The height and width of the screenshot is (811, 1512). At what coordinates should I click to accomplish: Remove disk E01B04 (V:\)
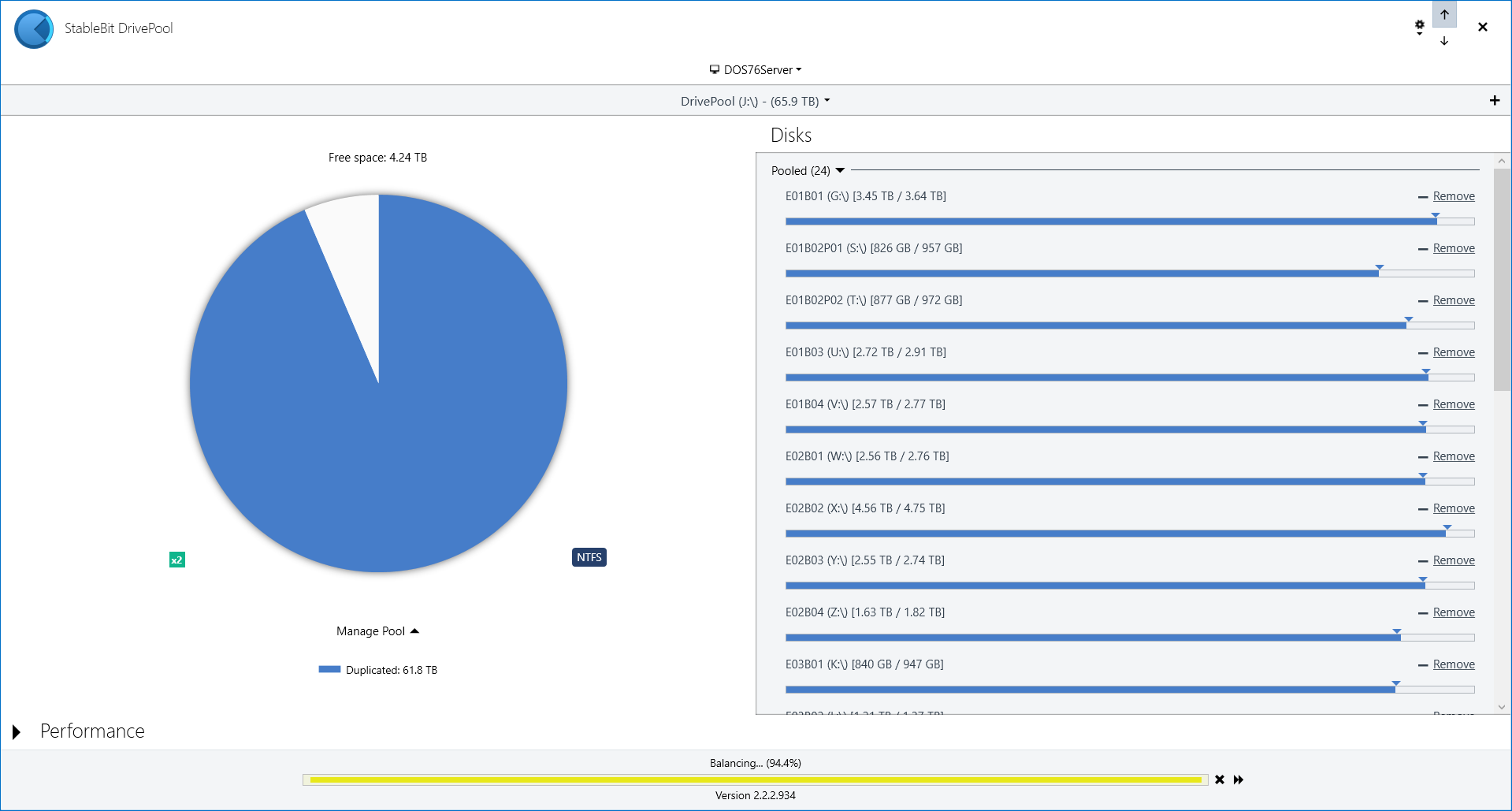pos(1454,404)
